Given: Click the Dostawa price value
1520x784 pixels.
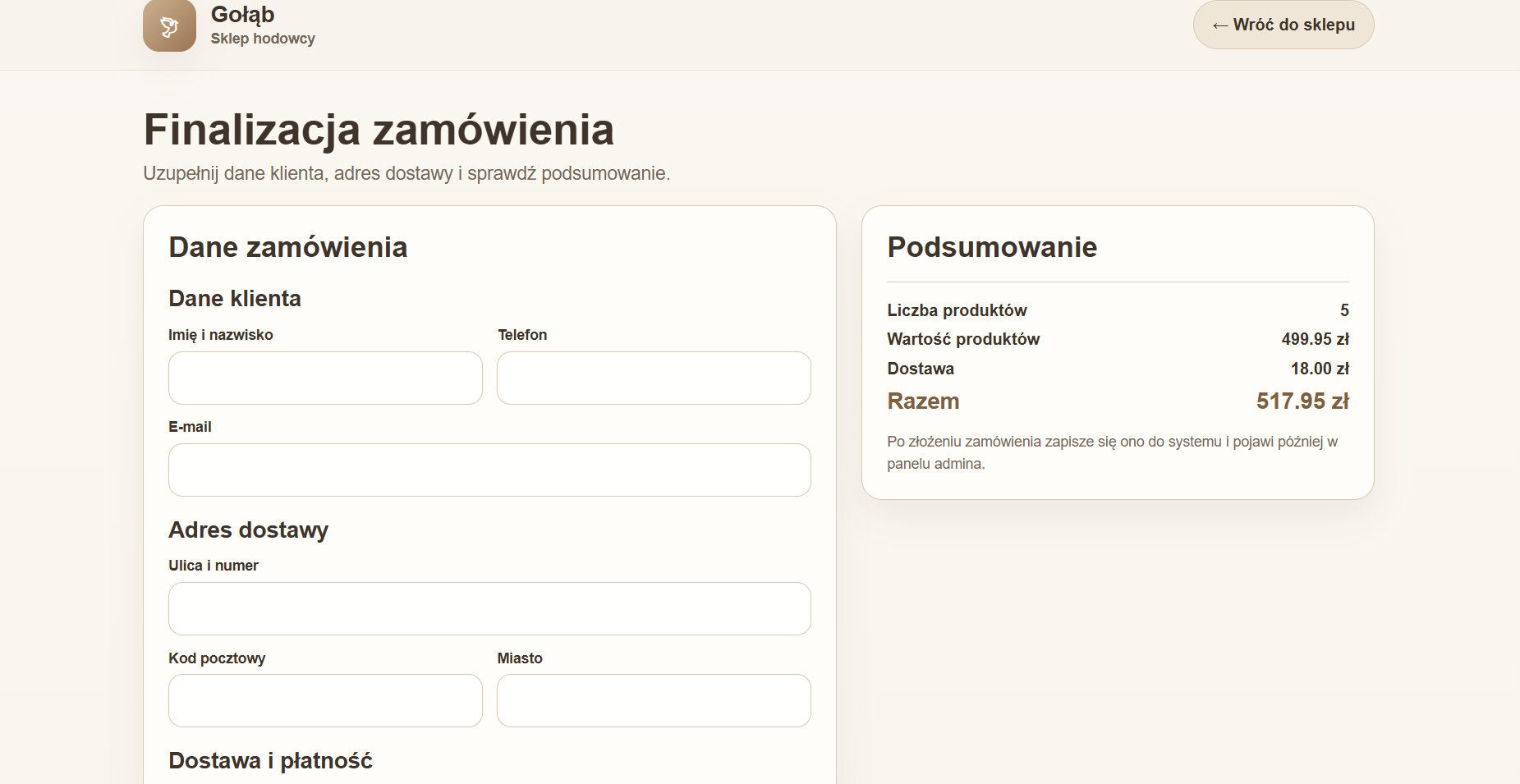Looking at the screenshot, I should point(1324,369).
